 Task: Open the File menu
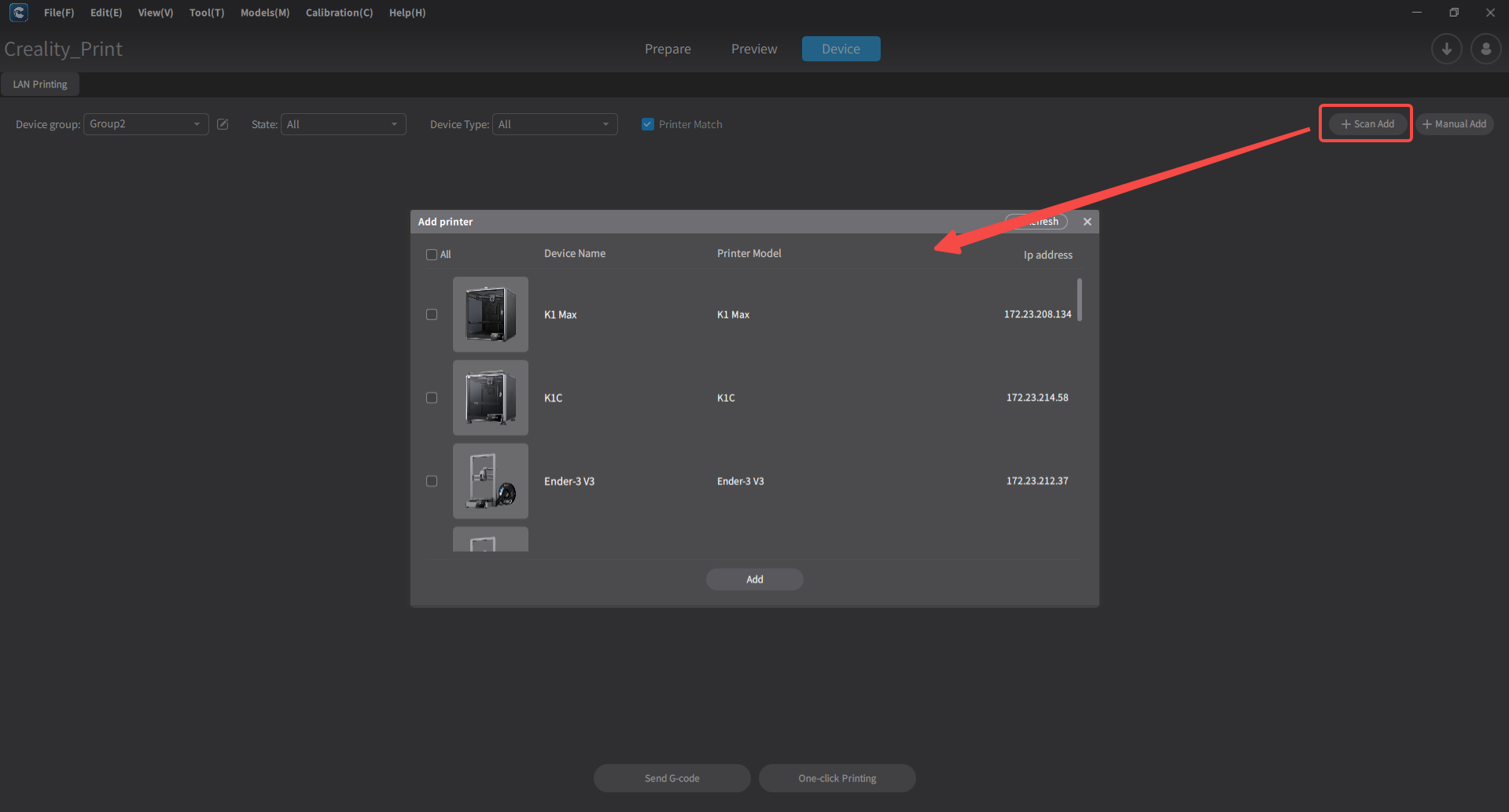pyautogui.click(x=59, y=13)
